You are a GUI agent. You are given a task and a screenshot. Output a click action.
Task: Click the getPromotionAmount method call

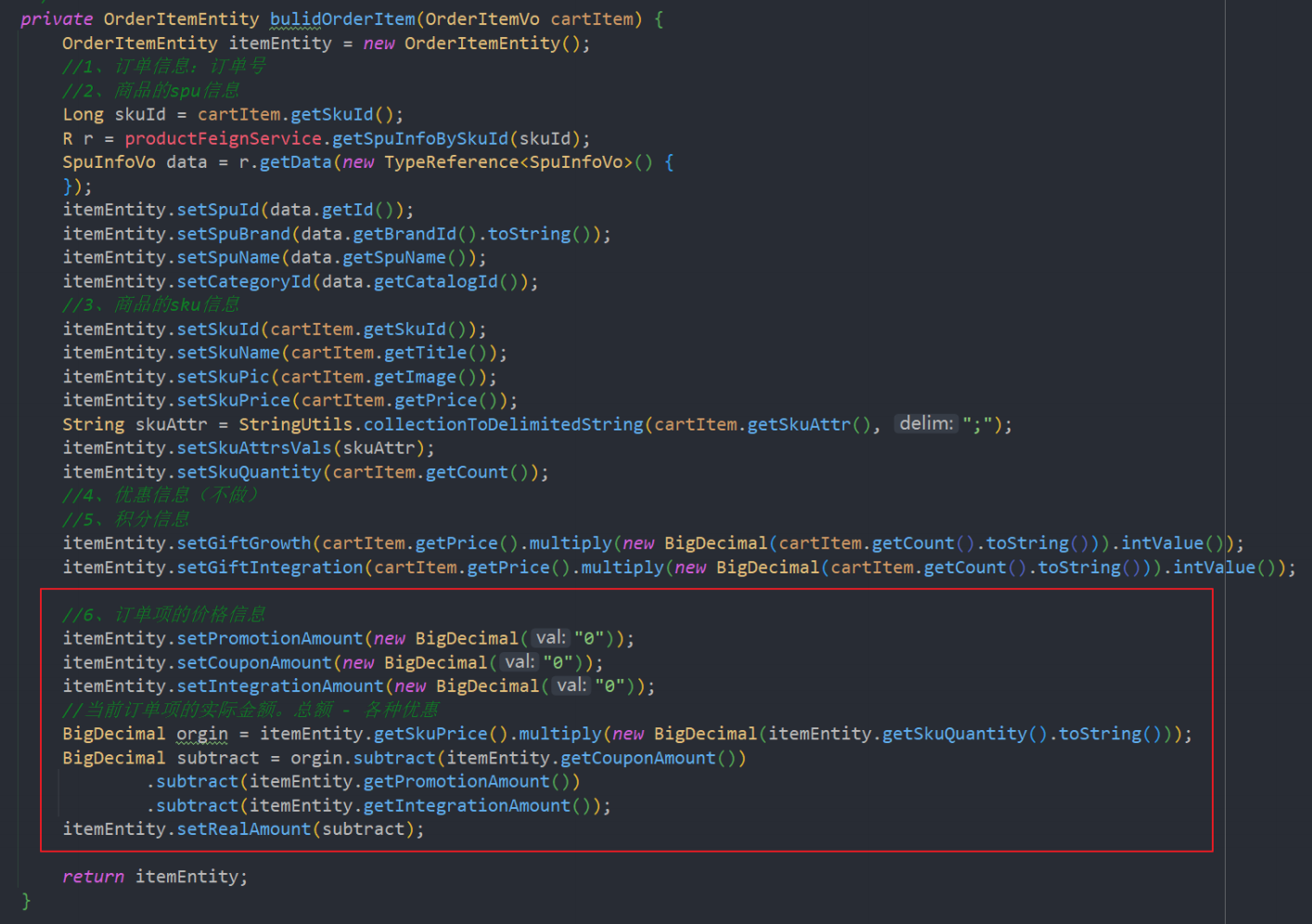457,781
